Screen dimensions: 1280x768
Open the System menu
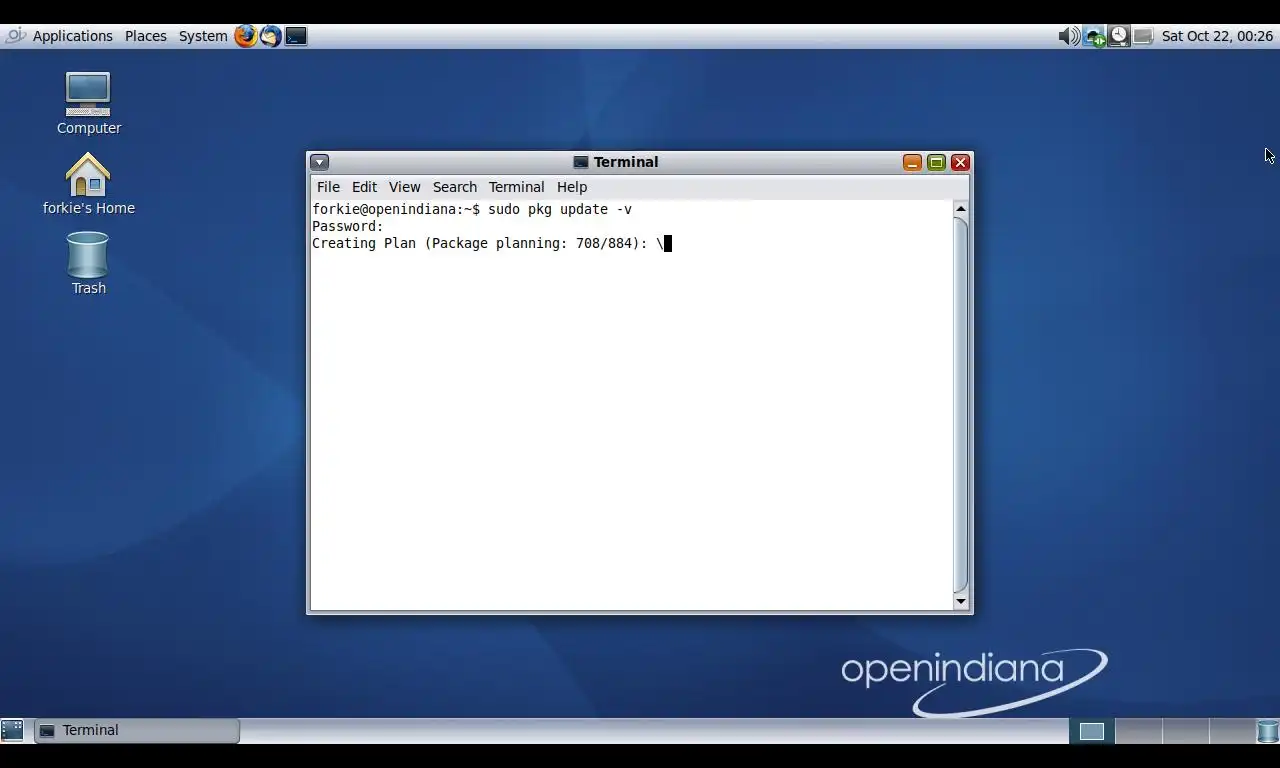(203, 36)
